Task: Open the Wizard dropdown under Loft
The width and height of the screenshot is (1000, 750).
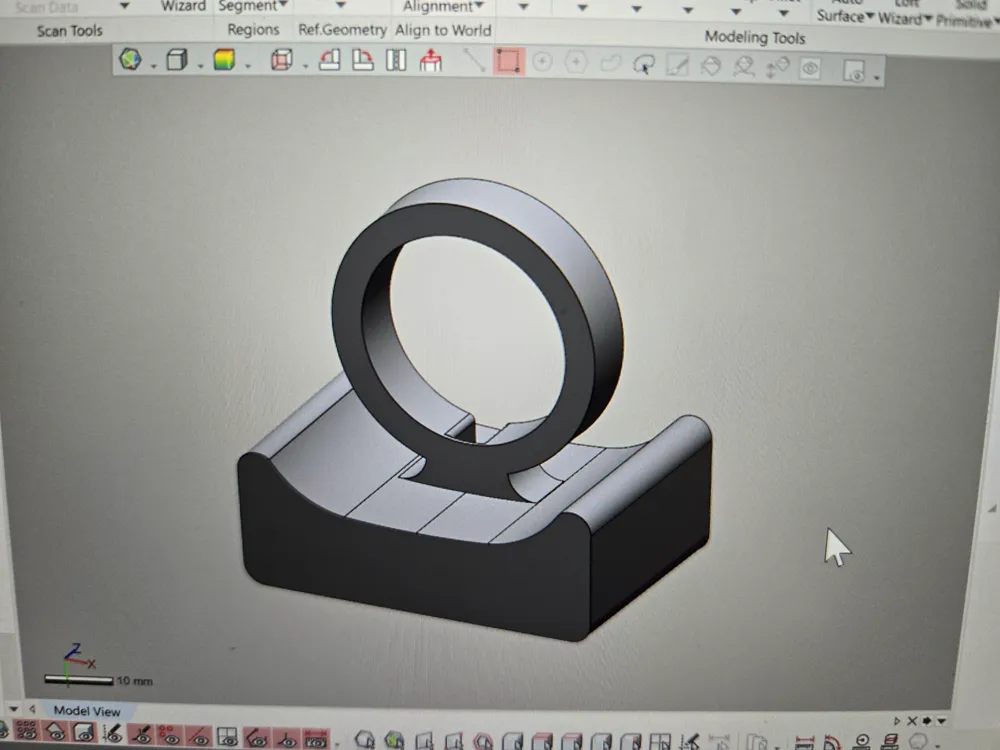Action: pos(929,18)
